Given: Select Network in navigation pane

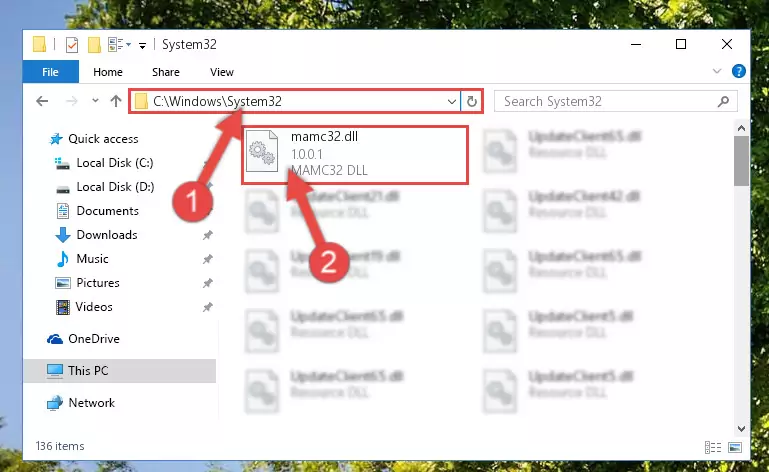Looking at the screenshot, I should [92, 403].
